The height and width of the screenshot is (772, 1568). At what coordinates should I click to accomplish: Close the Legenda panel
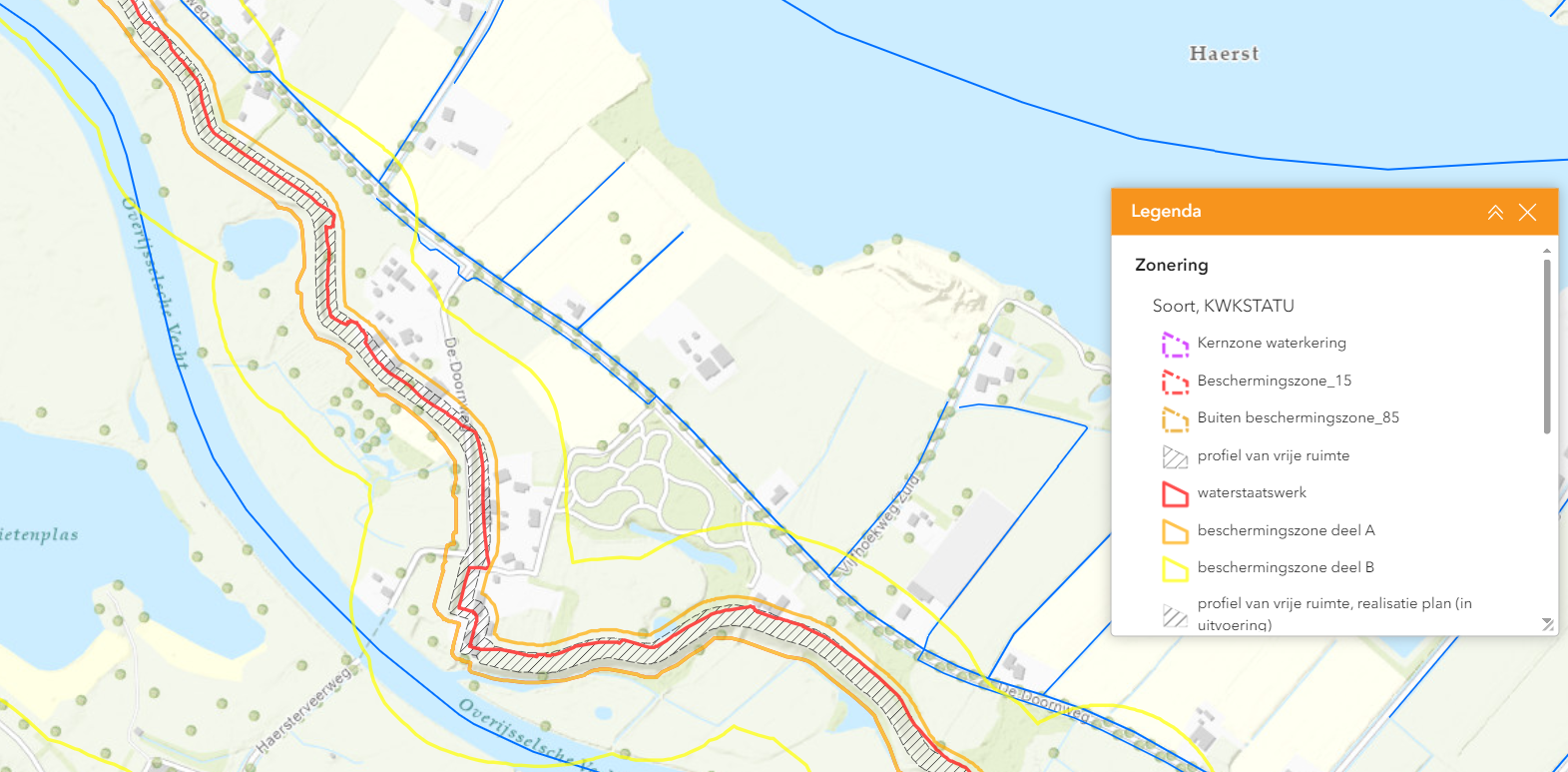[1527, 212]
